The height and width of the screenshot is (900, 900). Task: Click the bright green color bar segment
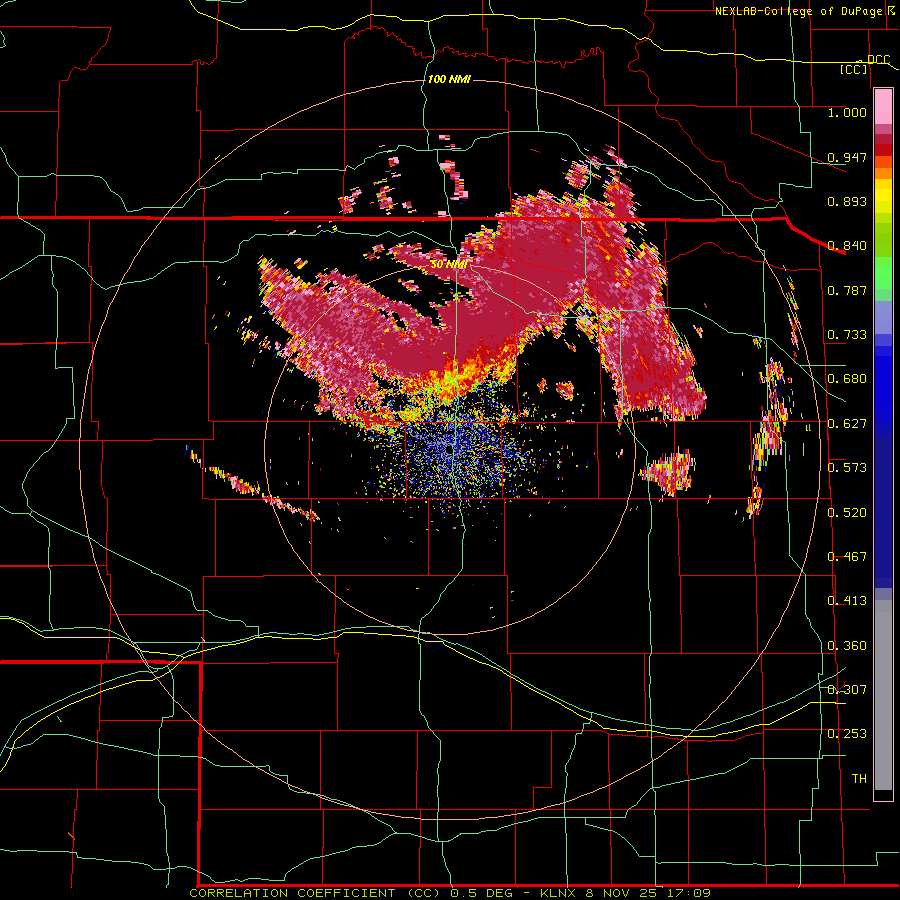click(883, 273)
